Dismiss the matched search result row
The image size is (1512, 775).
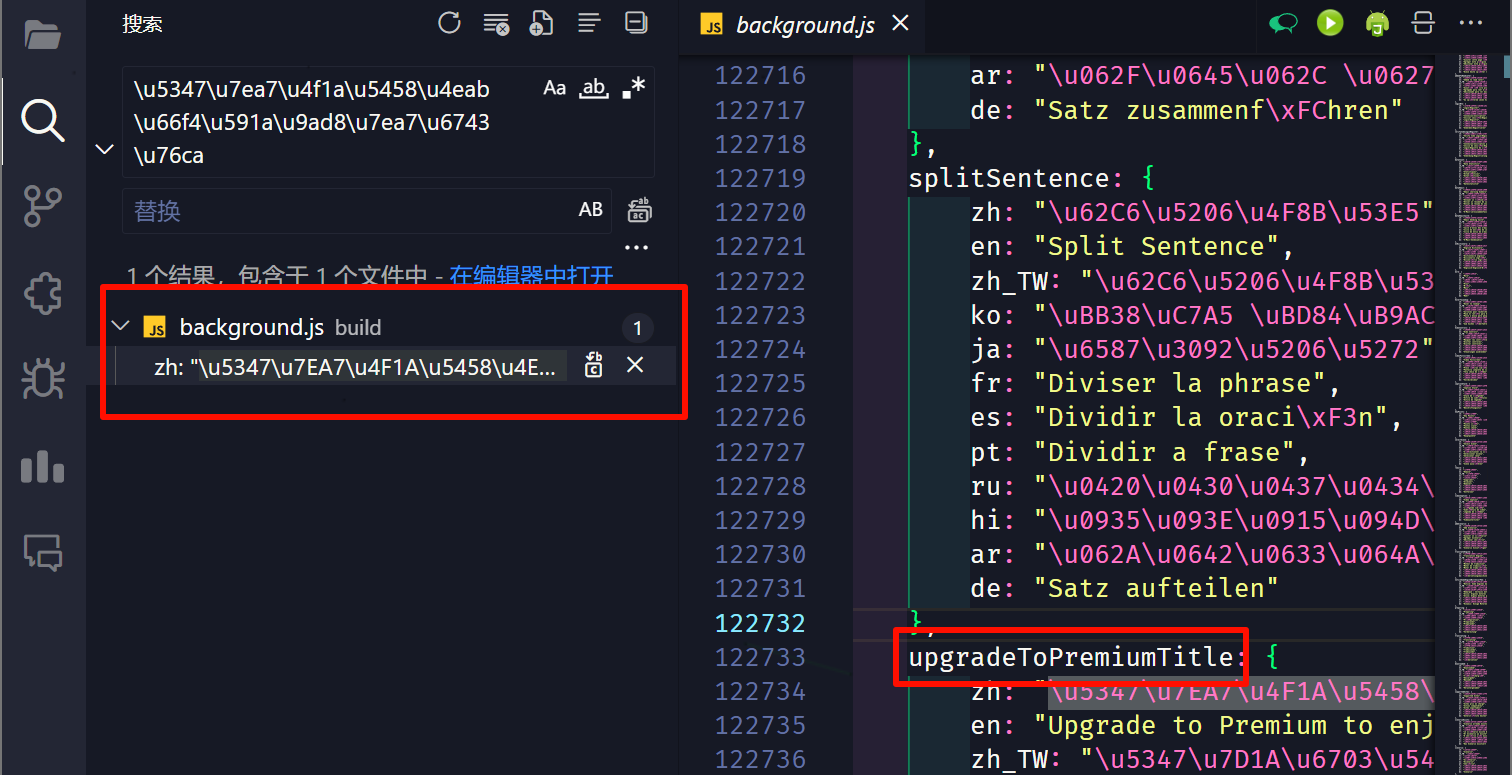pyautogui.click(x=634, y=365)
